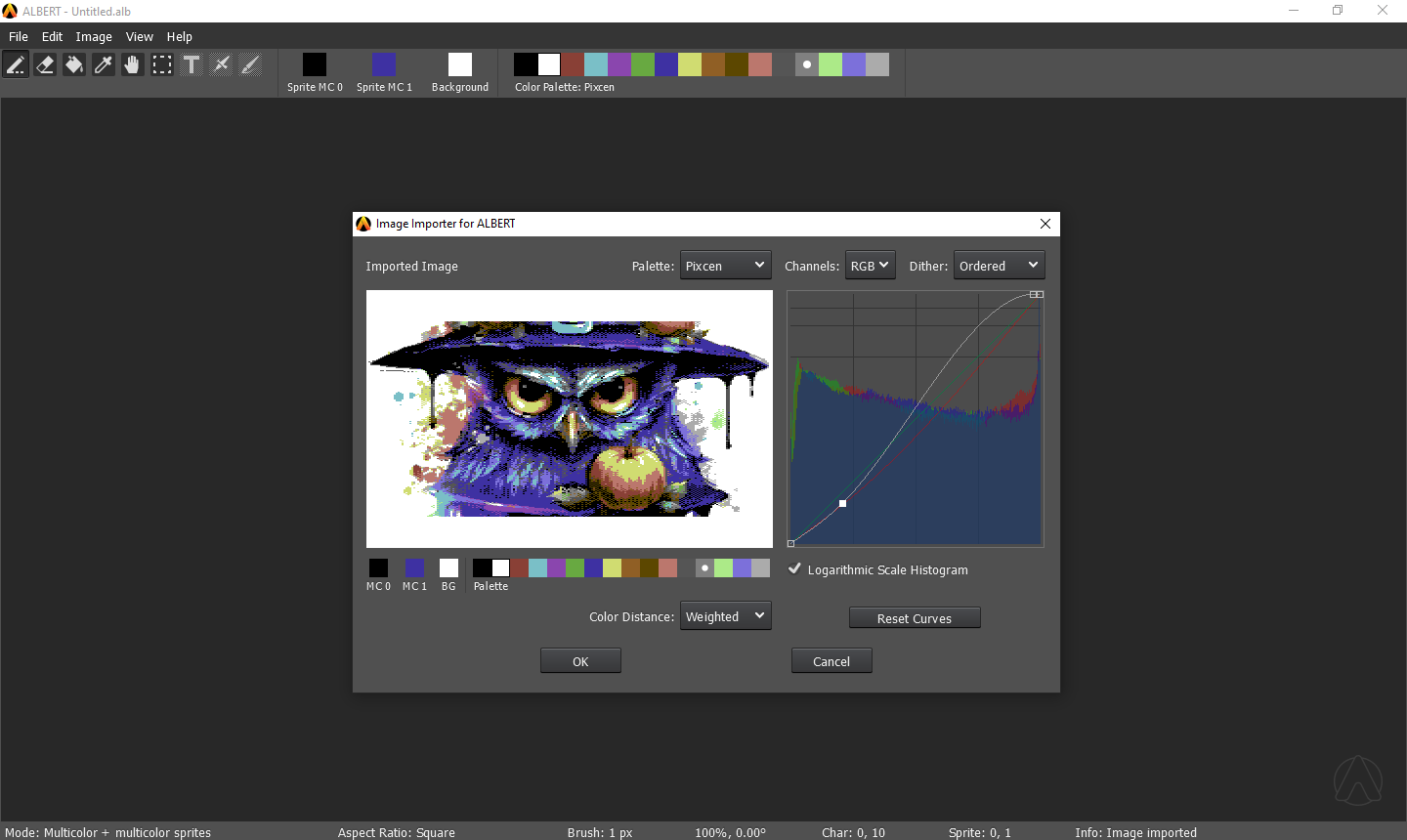Click the MC 0 swatch in the importer dialog
Screen dimensions: 1407x840
pyautogui.click(x=378, y=567)
